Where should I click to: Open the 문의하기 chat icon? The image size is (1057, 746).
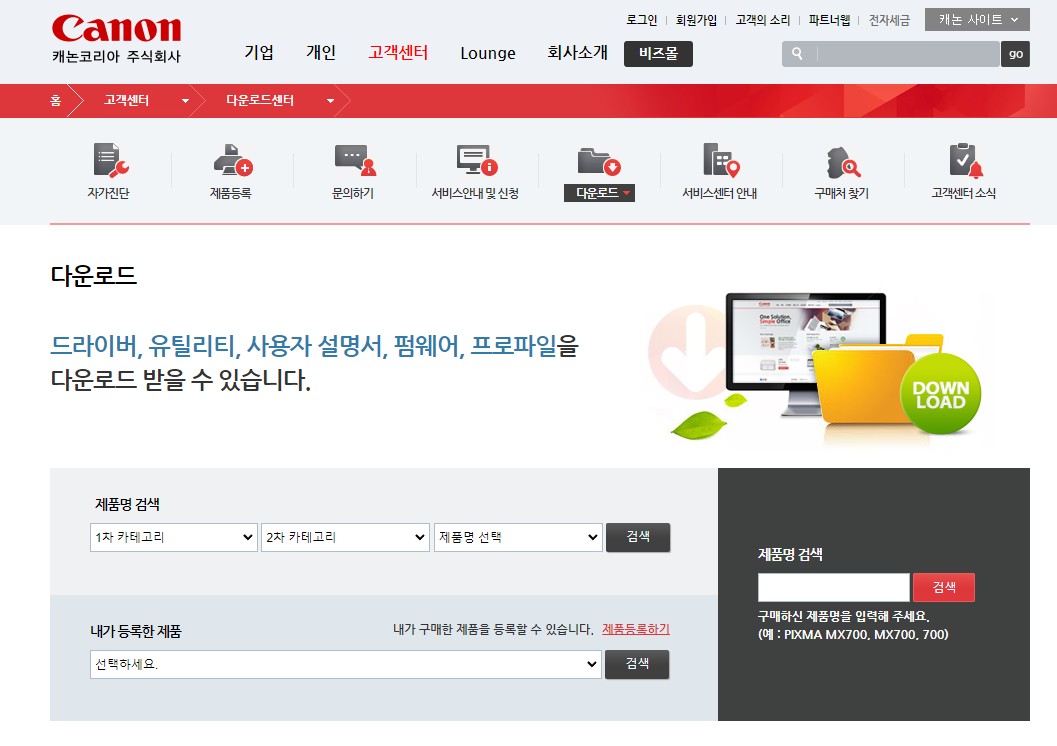[355, 160]
